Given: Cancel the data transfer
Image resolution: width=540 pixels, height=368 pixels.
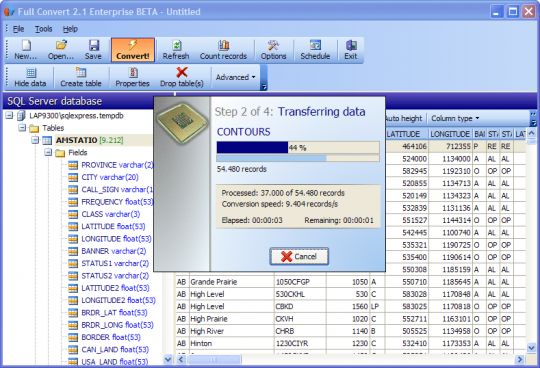Looking at the screenshot, I should pos(299,256).
